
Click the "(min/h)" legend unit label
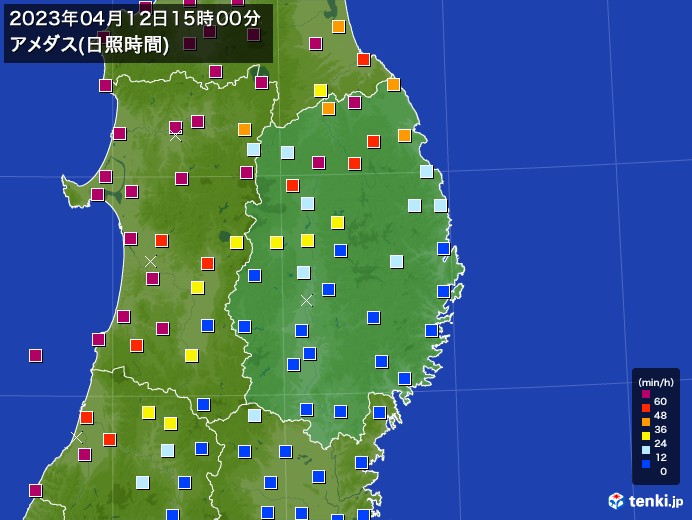(656, 383)
